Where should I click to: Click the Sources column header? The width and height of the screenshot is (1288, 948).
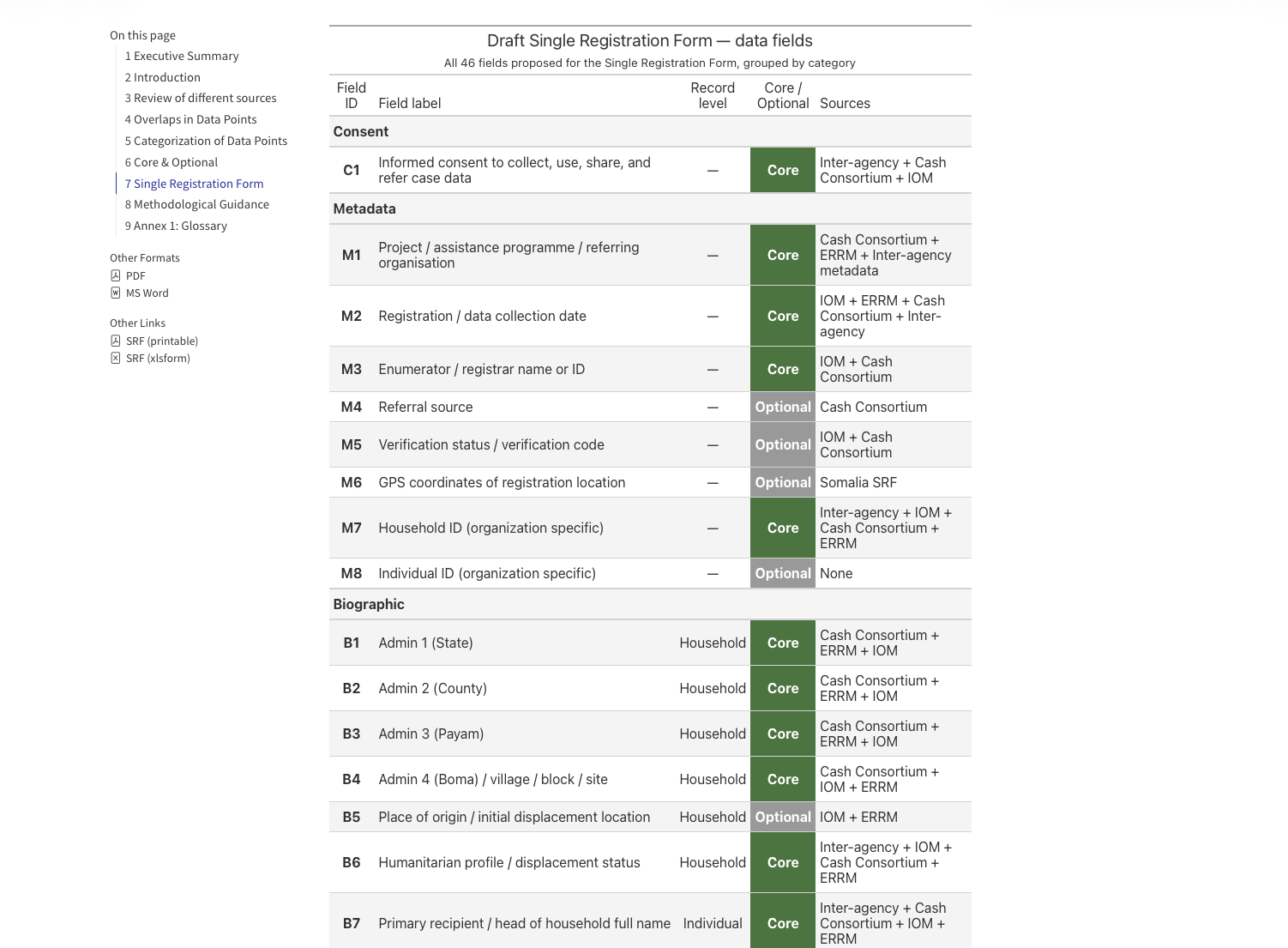tap(845, 103)
